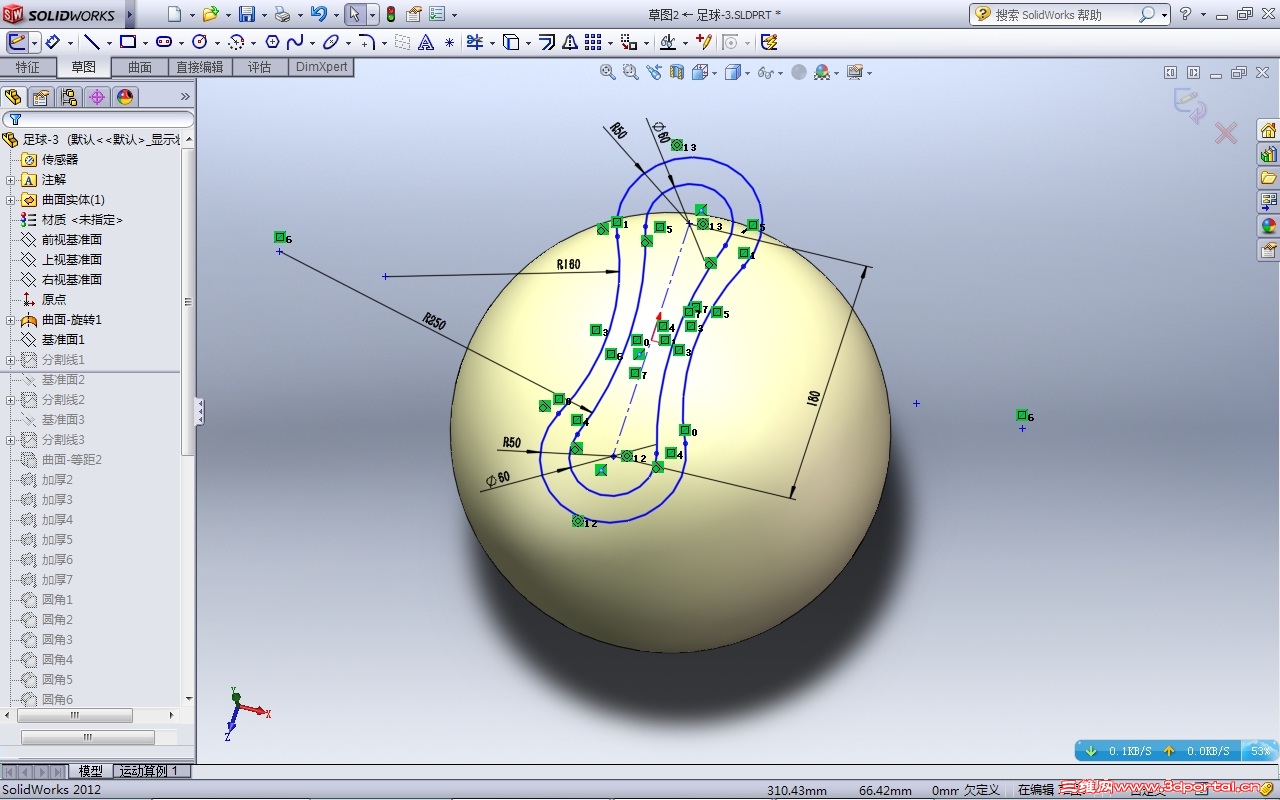The width and height of the screenshot is (1280, 800).
Task: Click the Save icon
Action: [247, 14]
